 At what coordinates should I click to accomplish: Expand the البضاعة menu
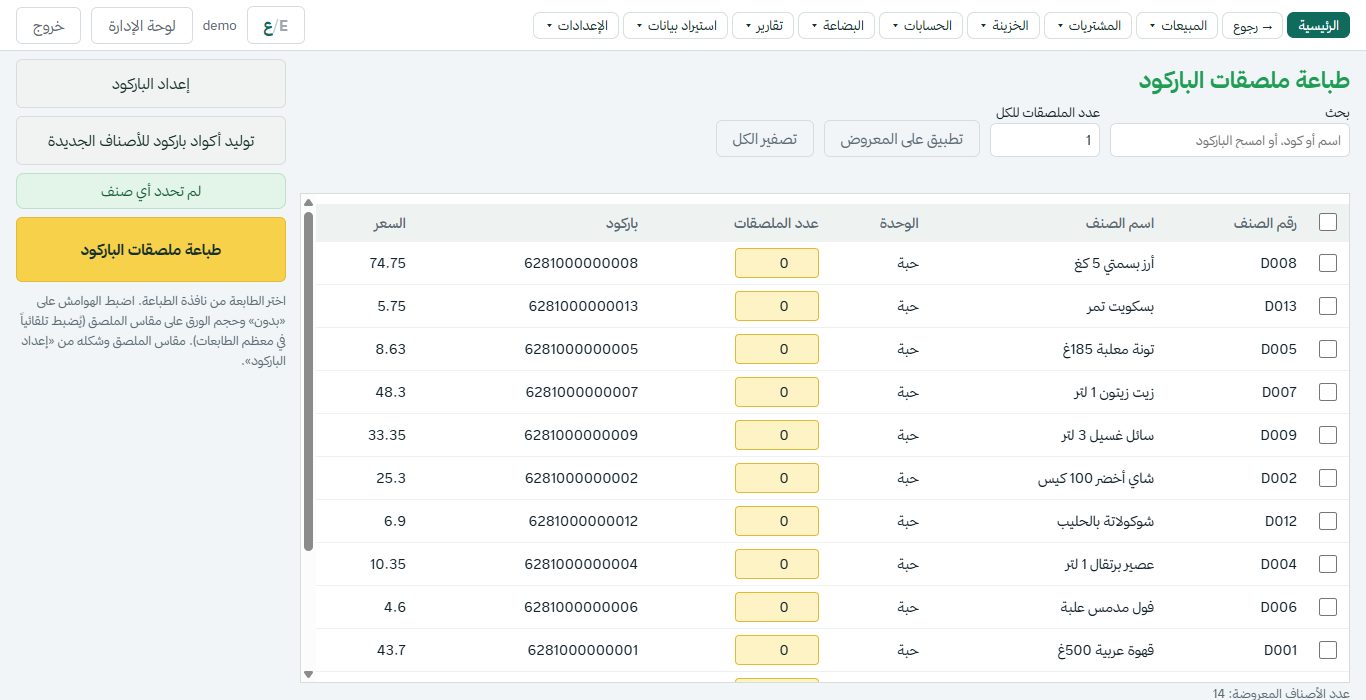pos(836,26)
